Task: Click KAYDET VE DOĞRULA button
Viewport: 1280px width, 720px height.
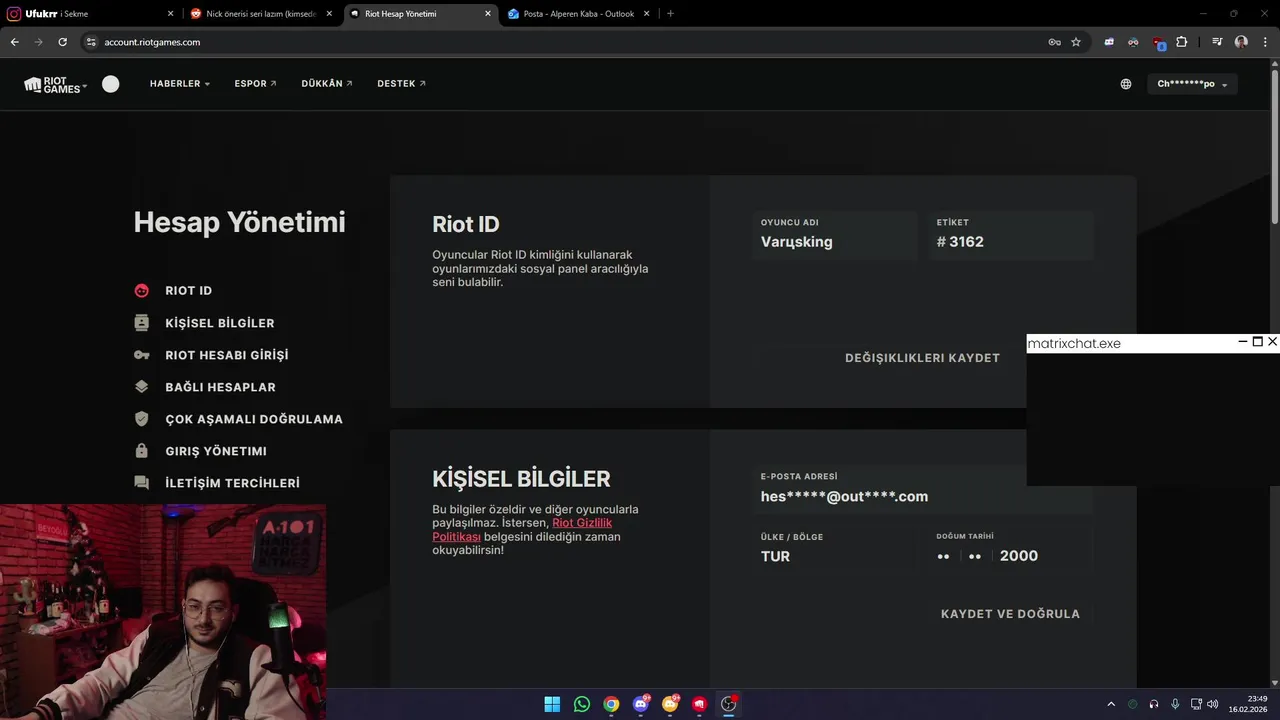Action: pyautogui.click(x=1010, y=614)
